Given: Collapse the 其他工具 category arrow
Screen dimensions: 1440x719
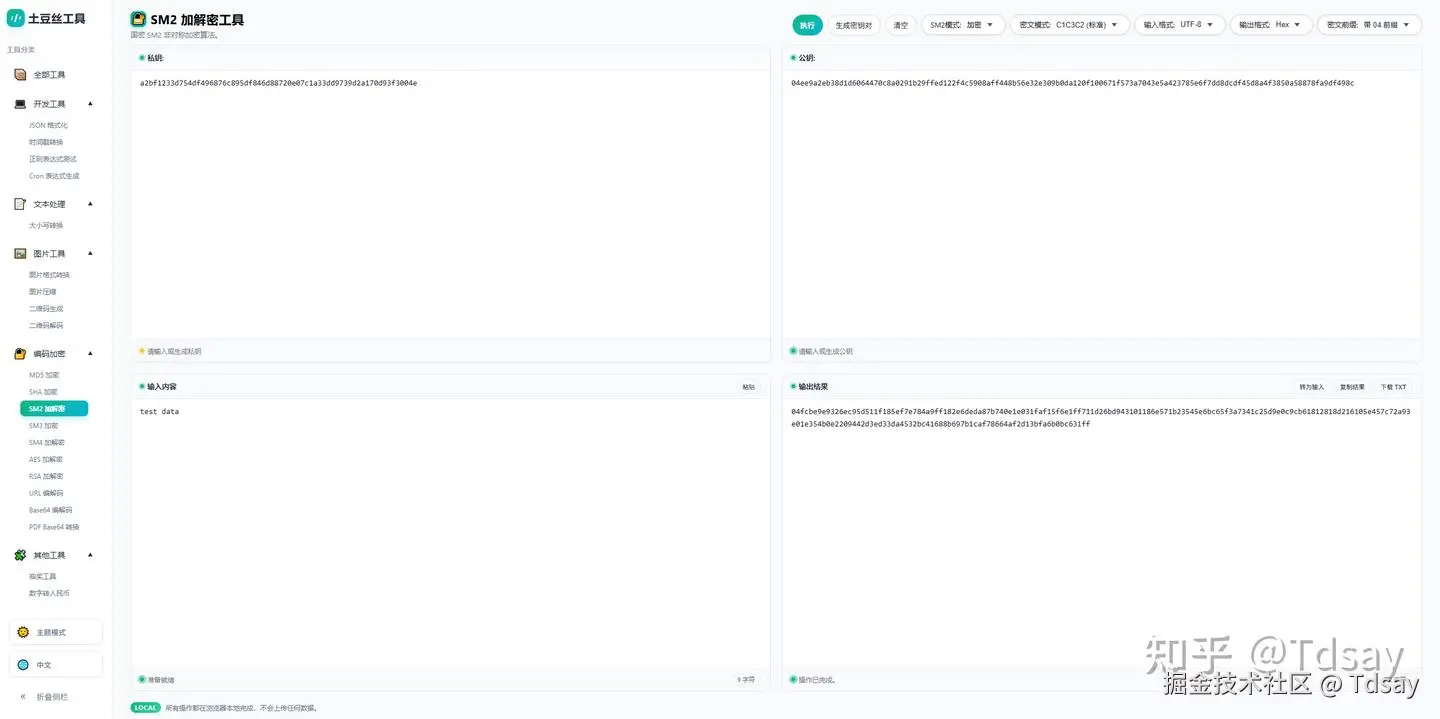Looking at the screenshot, I should (x=90, y=554).
